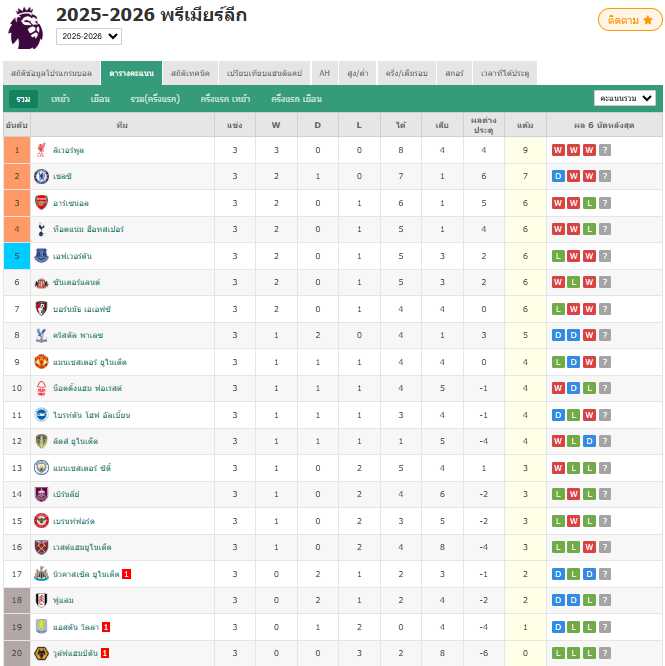
Task: Click the Chelsea club crest icon
Action: point(41,176)
